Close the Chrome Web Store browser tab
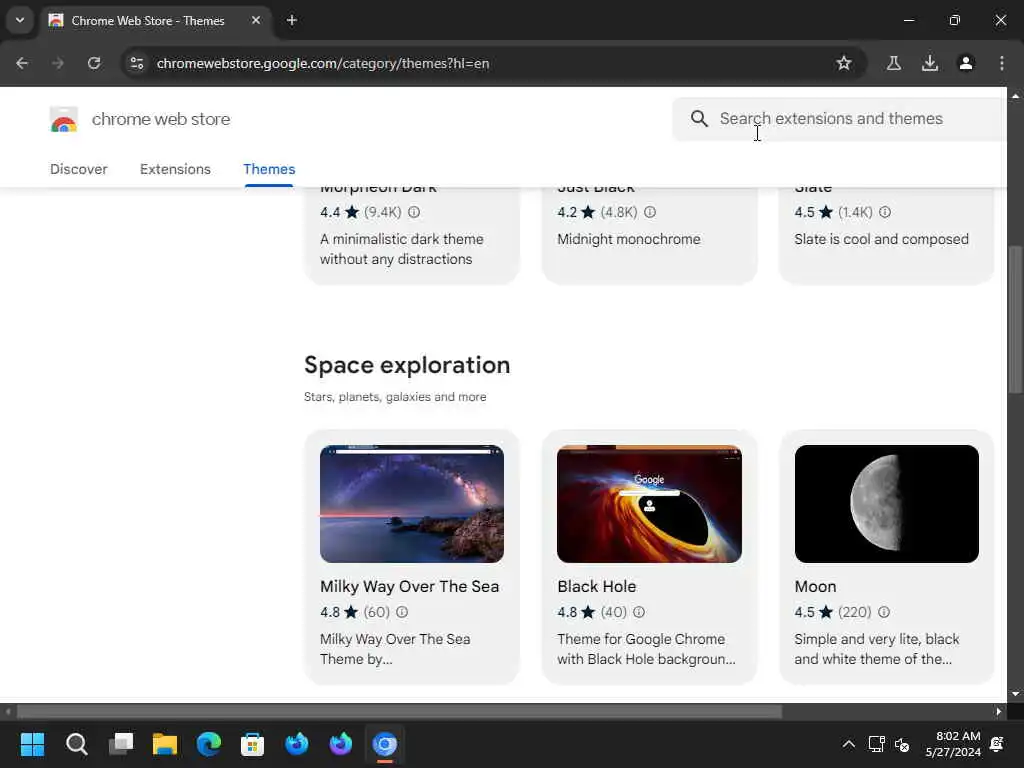 (x=256, y=20)
